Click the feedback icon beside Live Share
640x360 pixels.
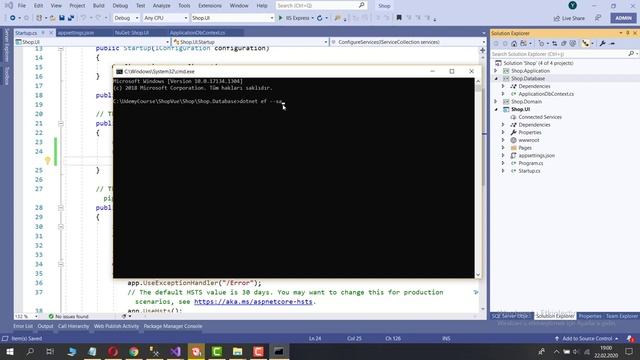tap(598, 18)
